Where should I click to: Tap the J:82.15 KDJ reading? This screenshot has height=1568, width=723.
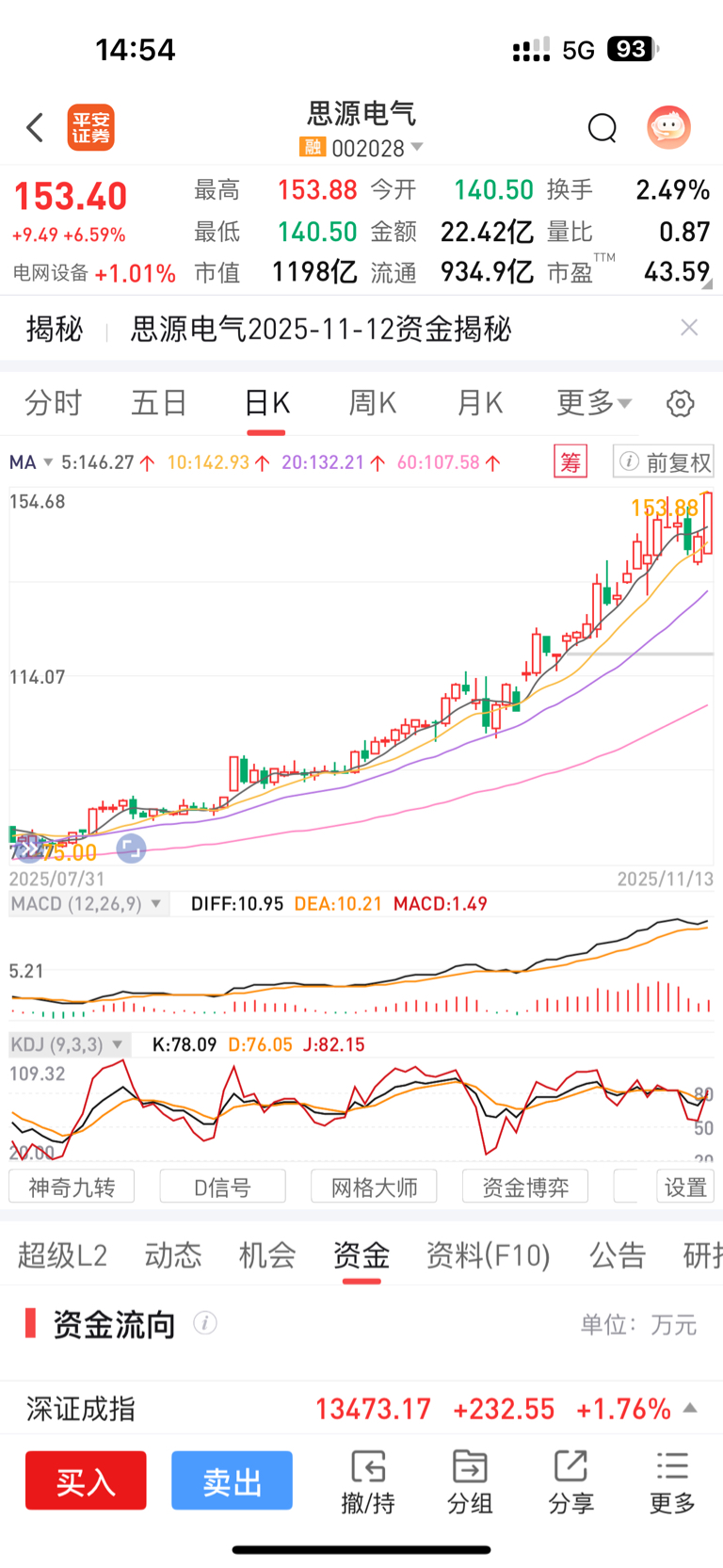pos(333,1044)
